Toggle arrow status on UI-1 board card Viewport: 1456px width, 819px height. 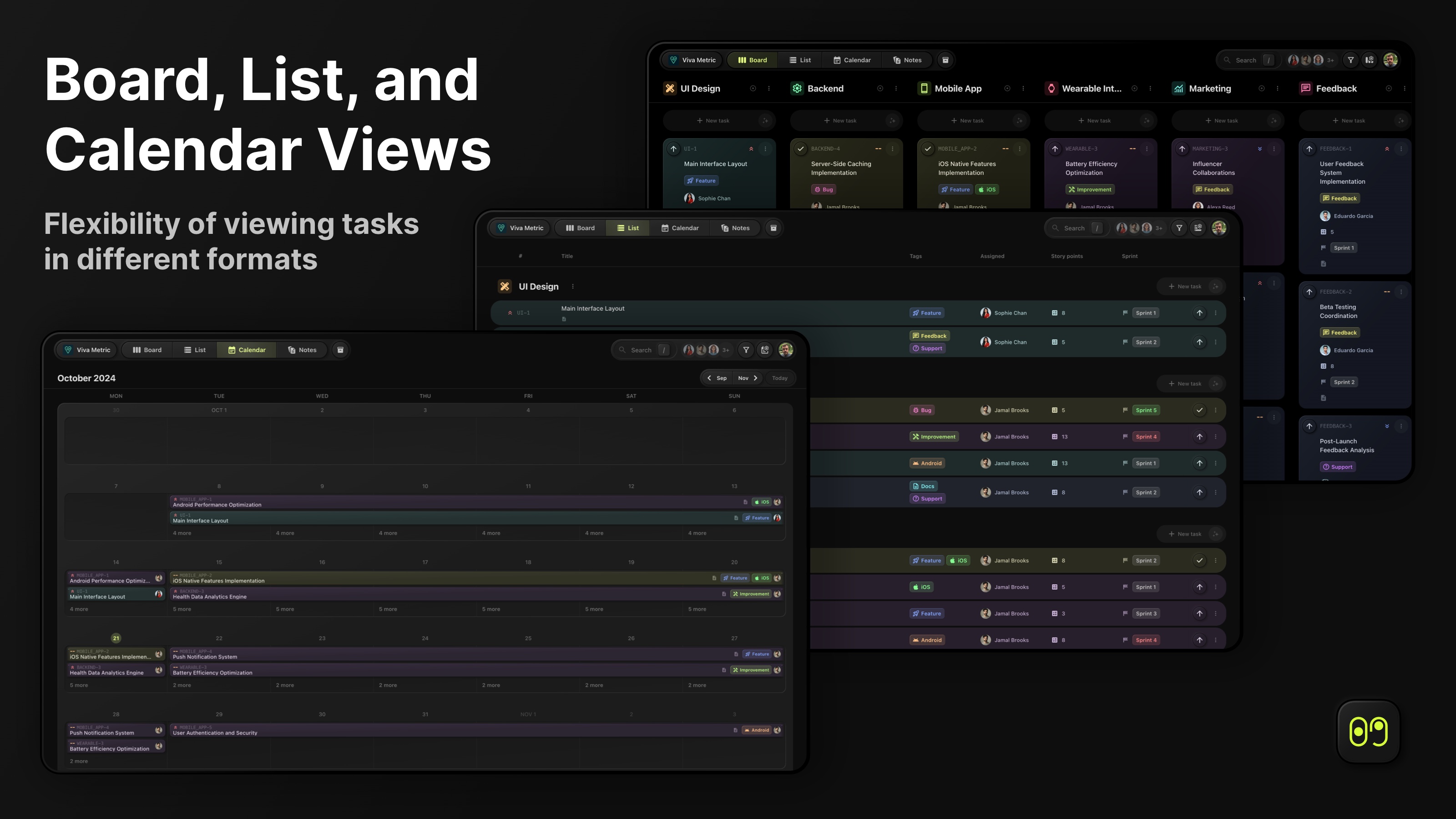pos(673,149)
